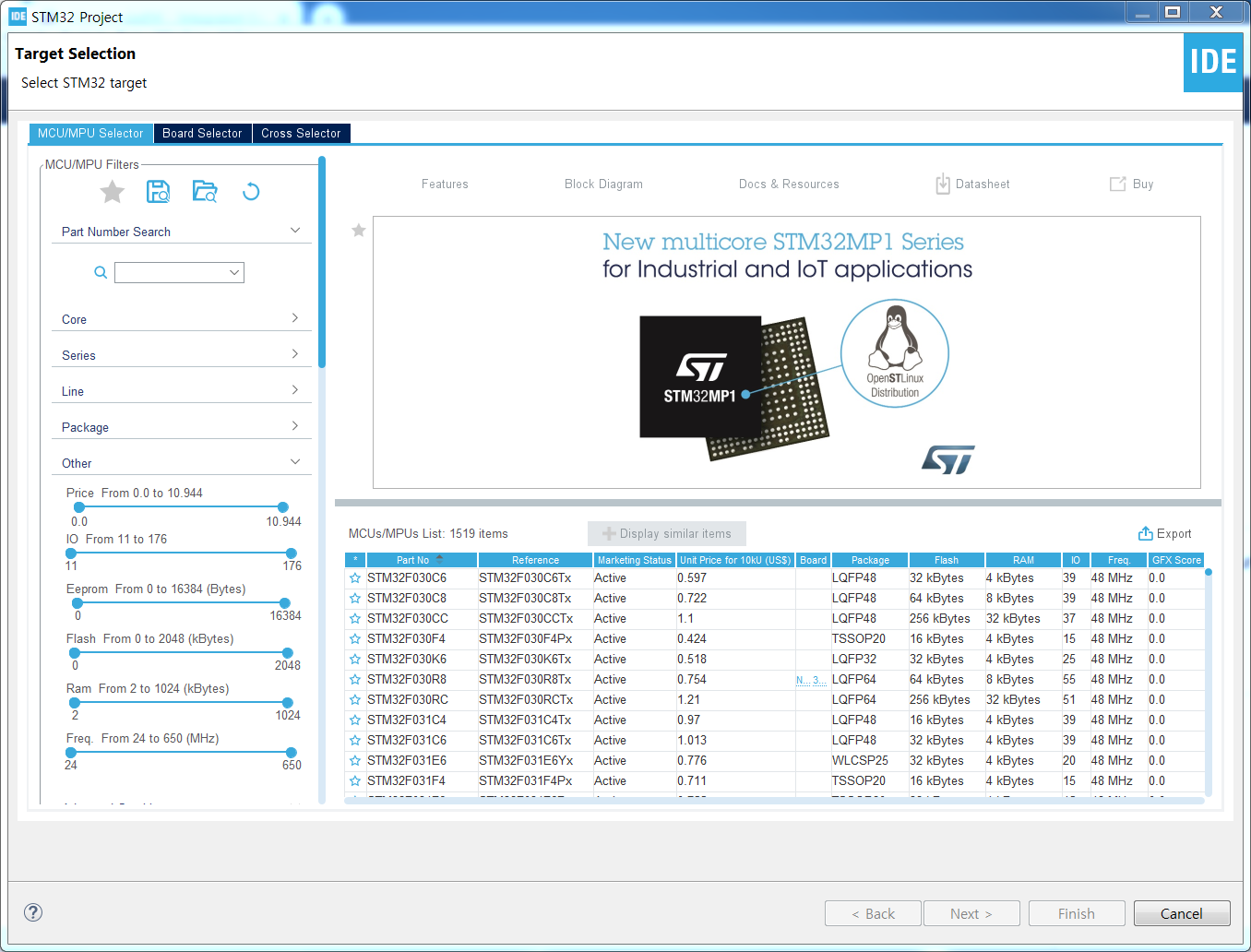Click the part number search magnifier icon
1251x952 pixels.
(101, 272)
